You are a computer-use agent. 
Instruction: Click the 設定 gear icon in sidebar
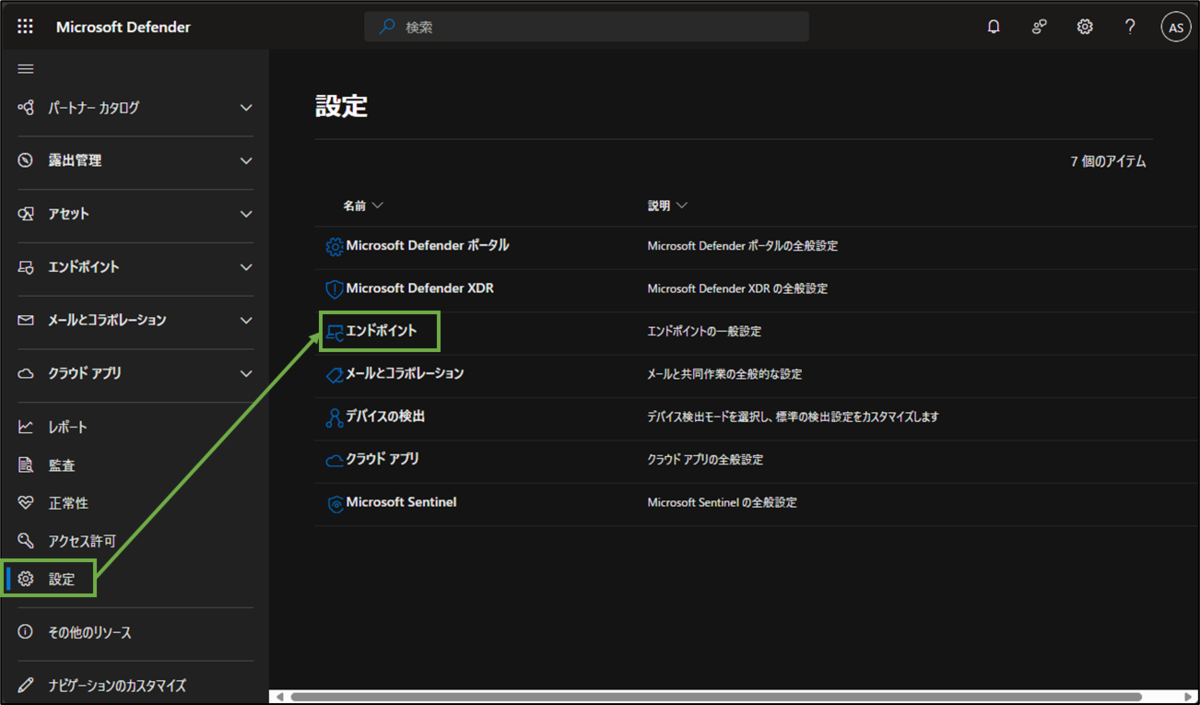[x=26, y=579]
